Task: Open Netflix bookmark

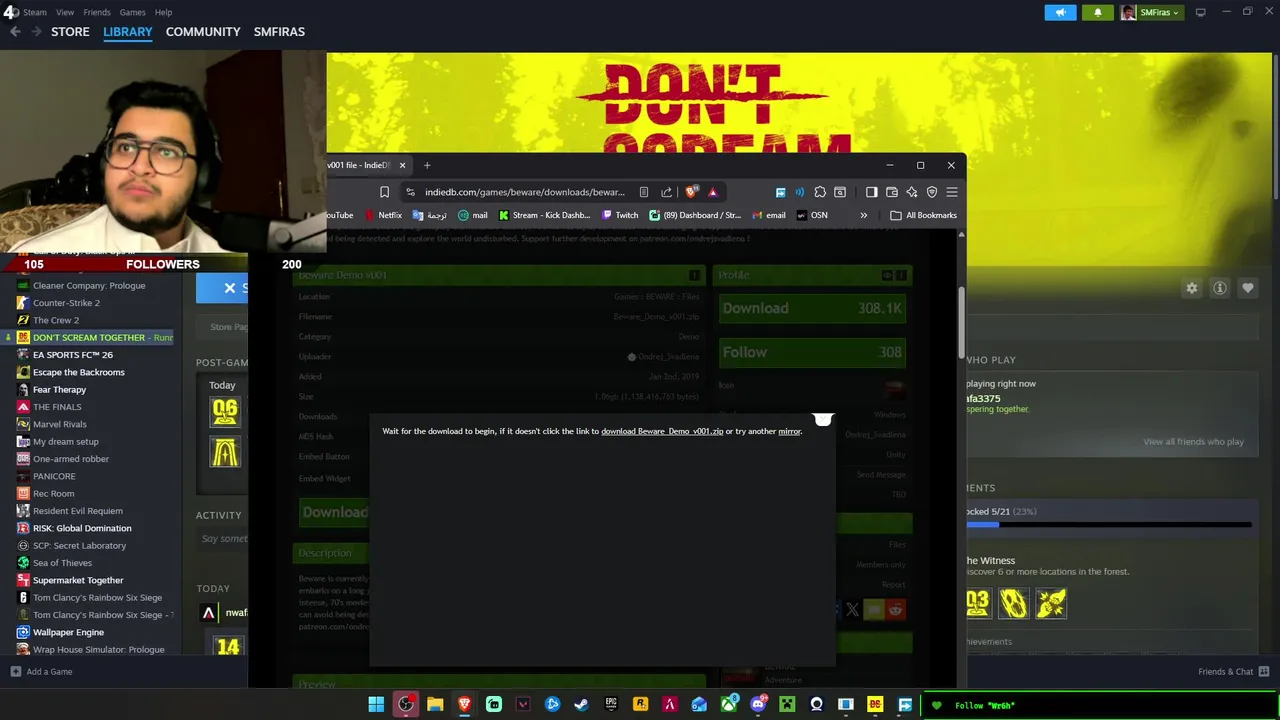Action: click(383, 215)
